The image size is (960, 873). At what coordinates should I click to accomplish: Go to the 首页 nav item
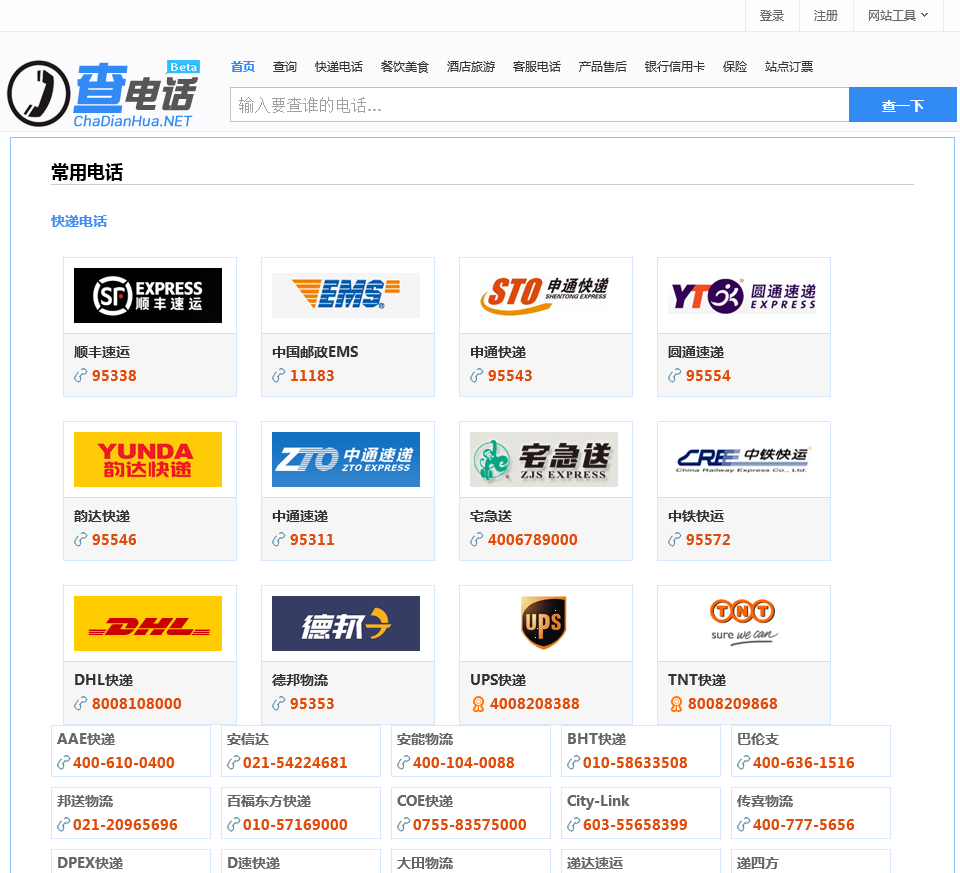242,66
